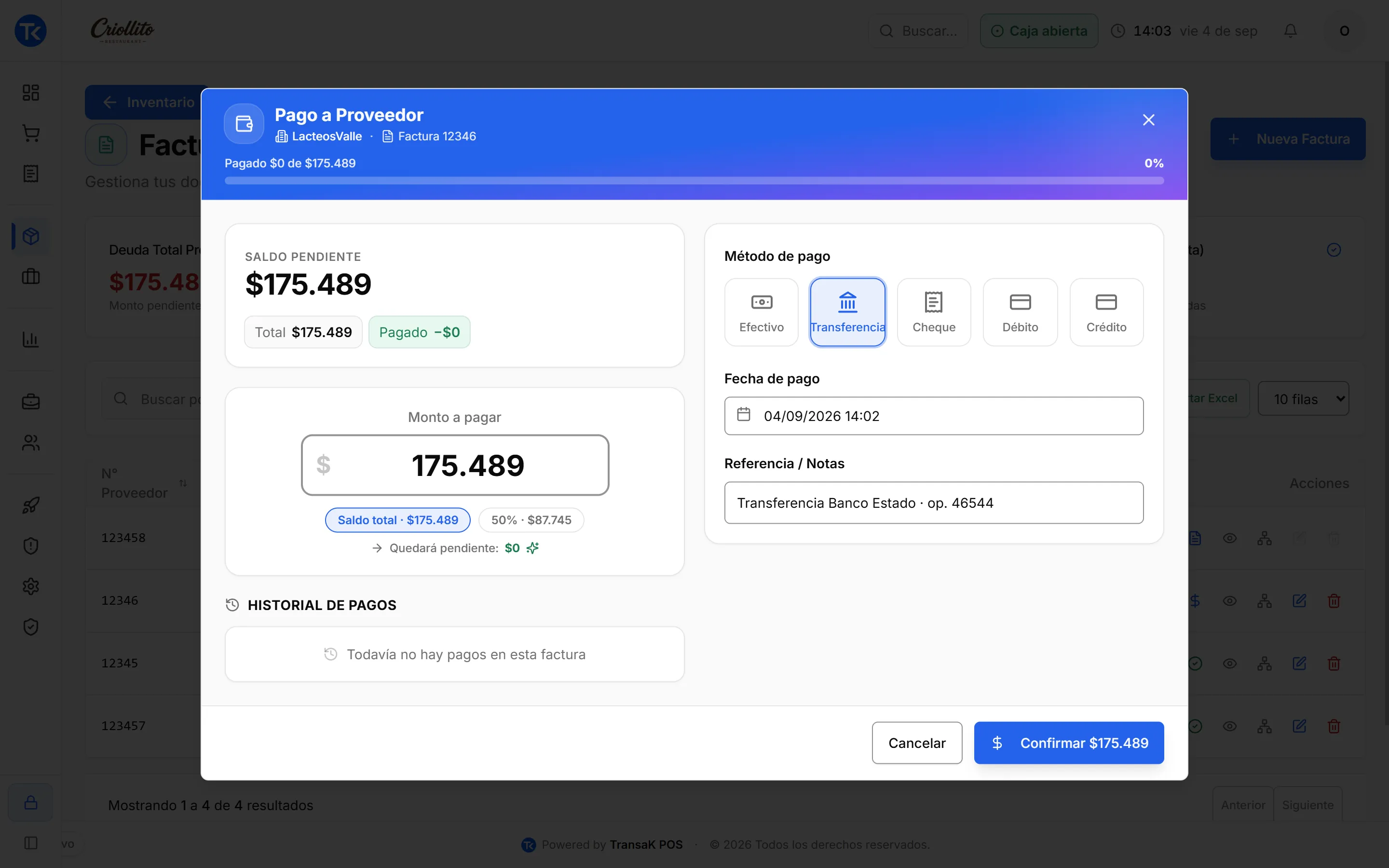Delete invoice 12345 with trash icon
Viewport: 1389px width, 868px height.
point(1334,664)
